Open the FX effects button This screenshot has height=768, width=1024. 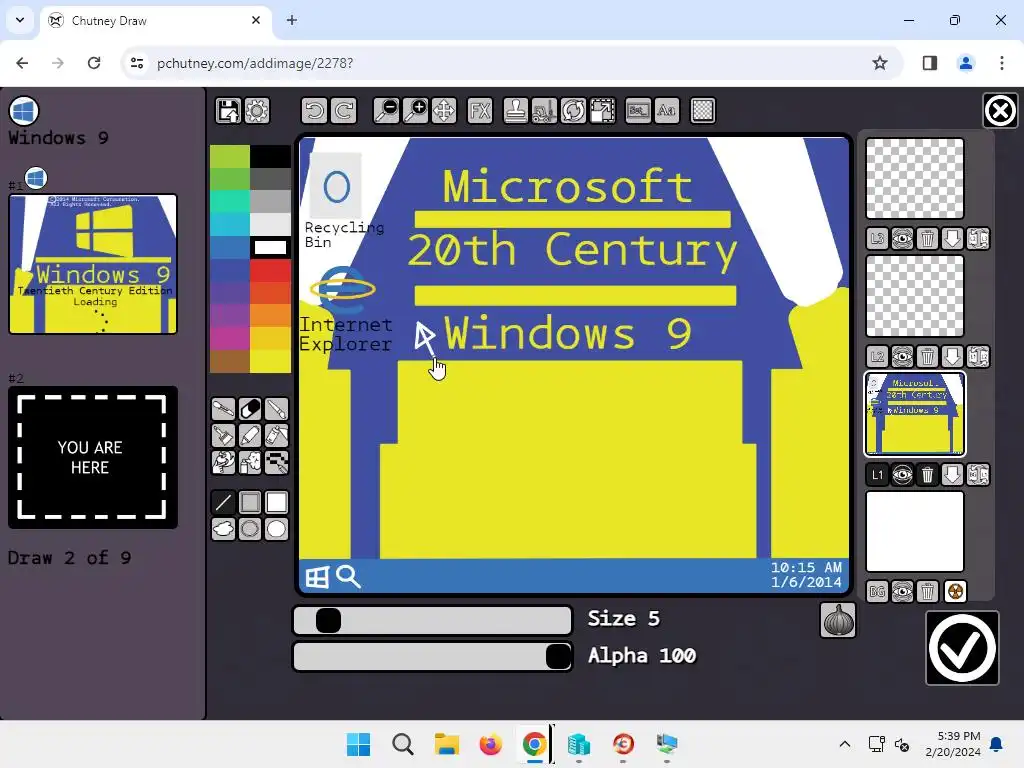(480, 110)
